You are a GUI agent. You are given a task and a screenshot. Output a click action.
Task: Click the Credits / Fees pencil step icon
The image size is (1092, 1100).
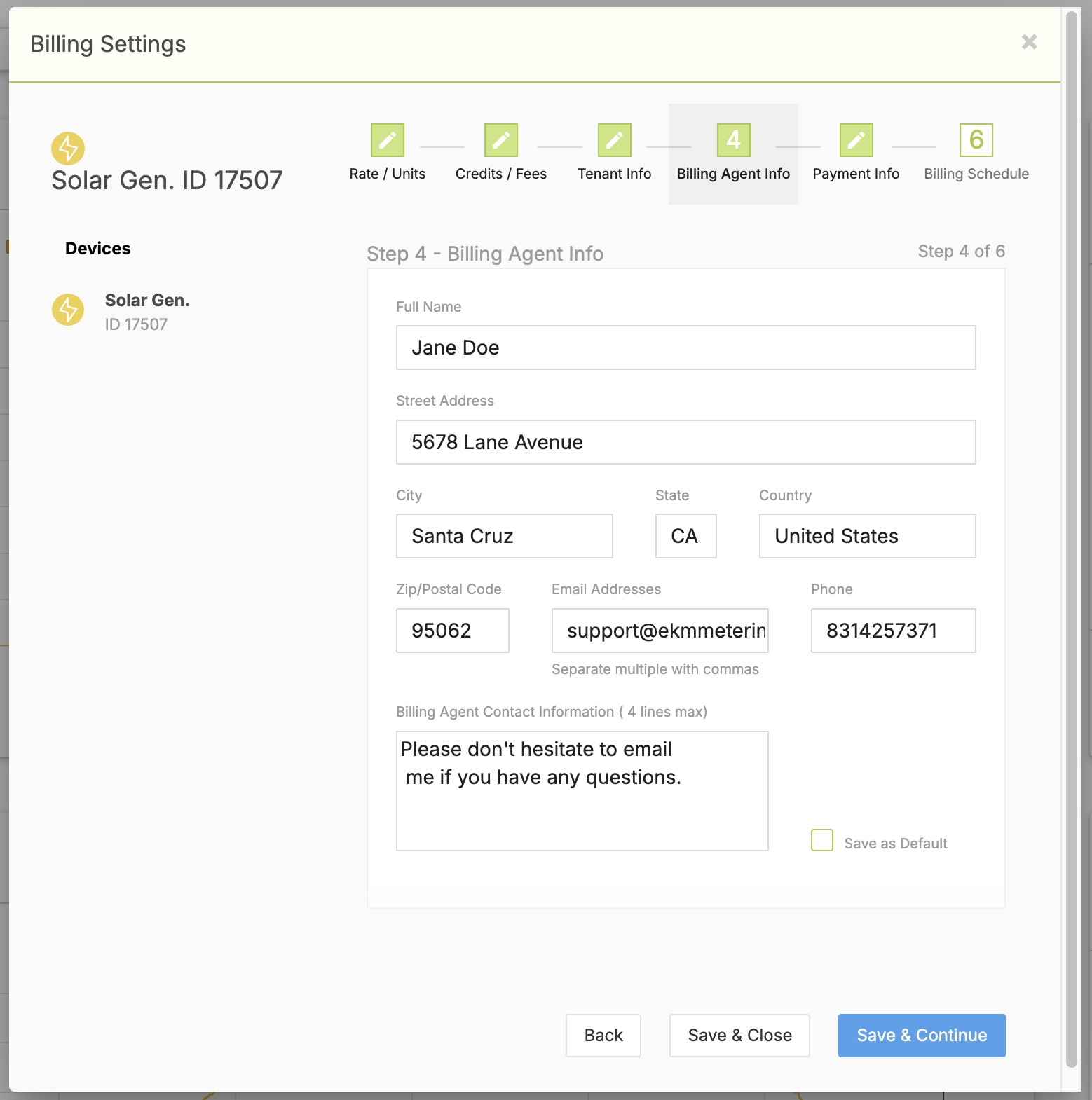pos(501,140)
